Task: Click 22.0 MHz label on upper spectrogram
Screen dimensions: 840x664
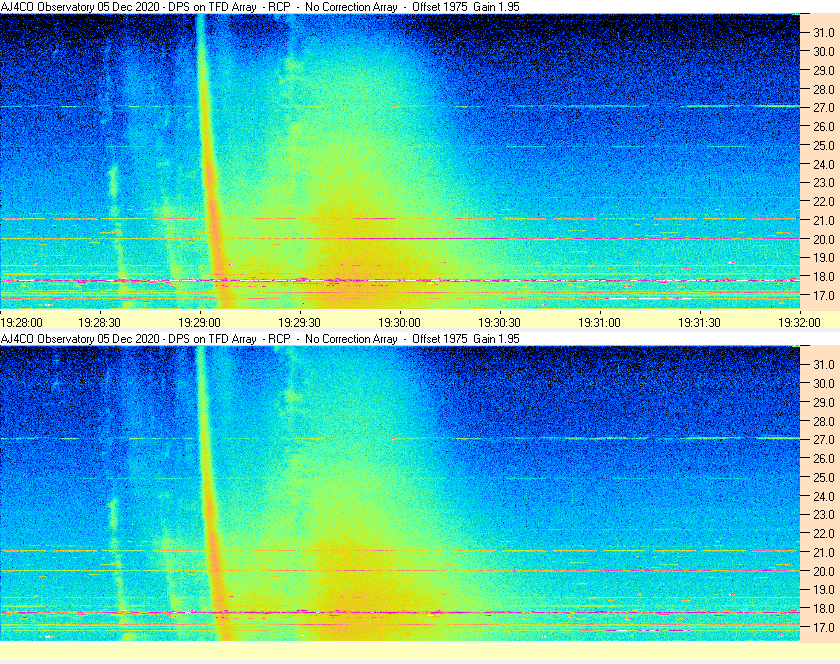Action: point(824,202)
